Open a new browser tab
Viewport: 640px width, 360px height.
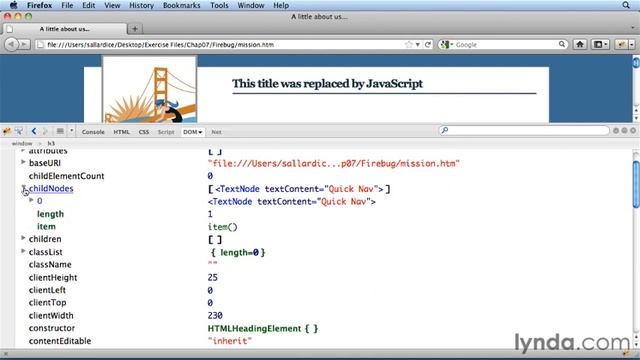point(135,29)
